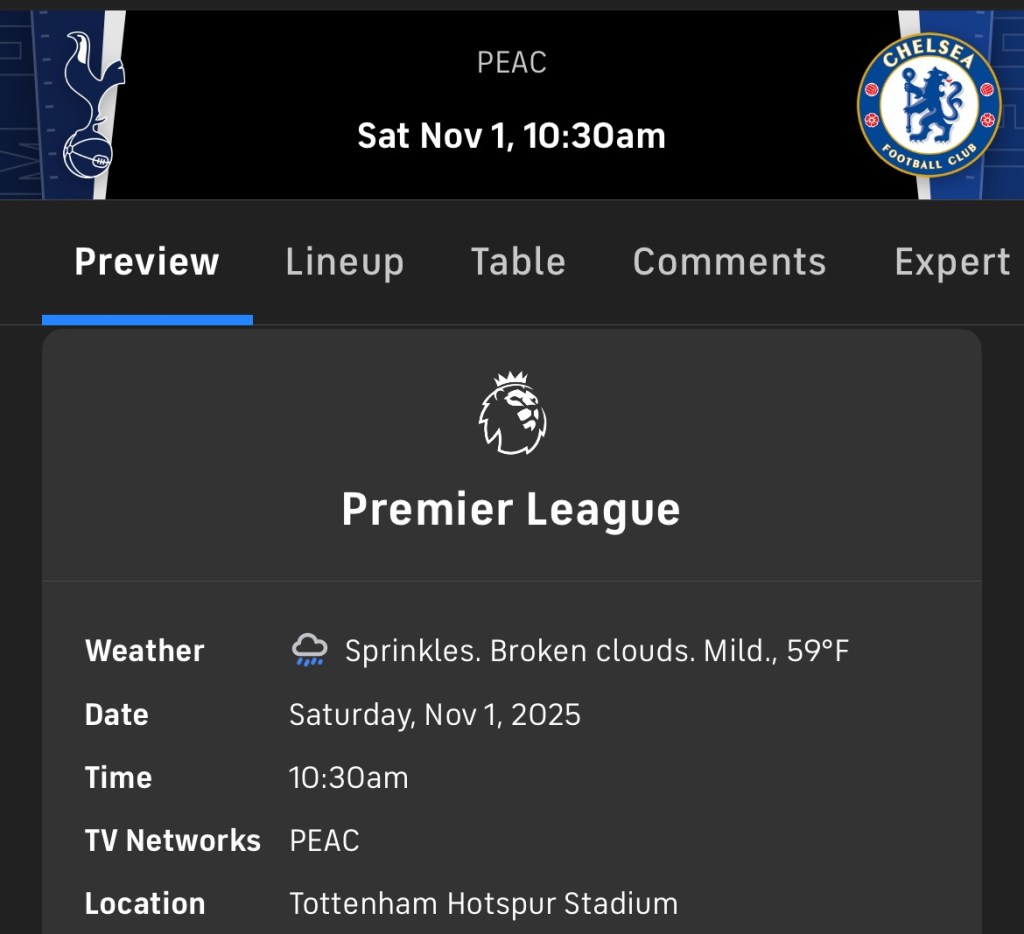This screenshot has height=934, width=1024.
Task: Select the Preview tab
Action: pyautogui.click(x=147, y=262)
